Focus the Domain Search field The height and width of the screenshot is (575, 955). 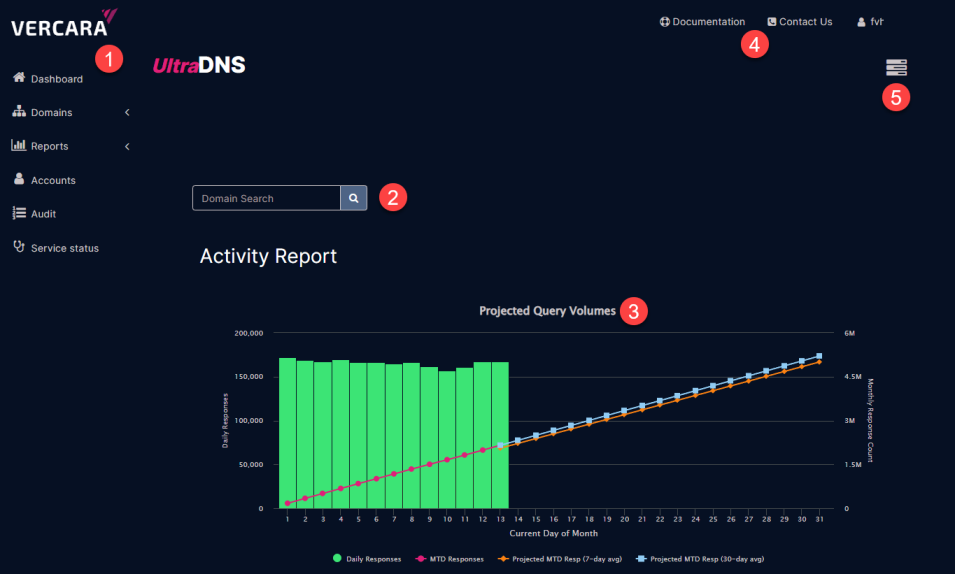tap(266, 198)
